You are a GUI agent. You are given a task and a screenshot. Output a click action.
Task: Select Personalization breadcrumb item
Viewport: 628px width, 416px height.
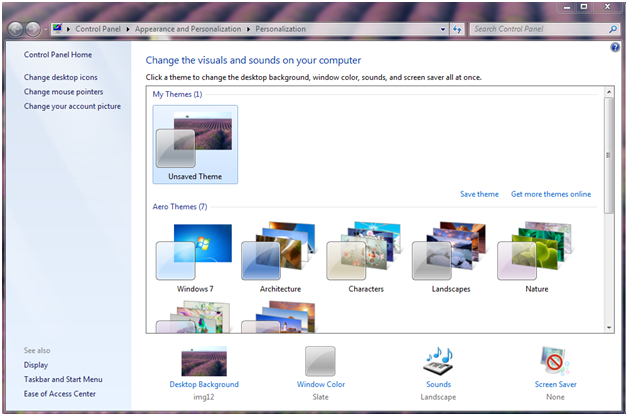280,29
